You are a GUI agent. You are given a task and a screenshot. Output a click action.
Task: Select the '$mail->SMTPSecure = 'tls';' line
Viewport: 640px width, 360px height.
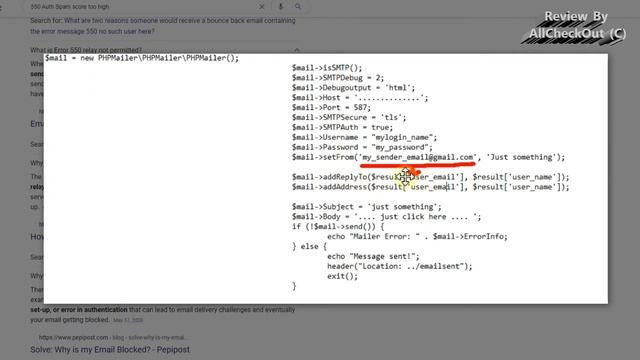point(349,118)
